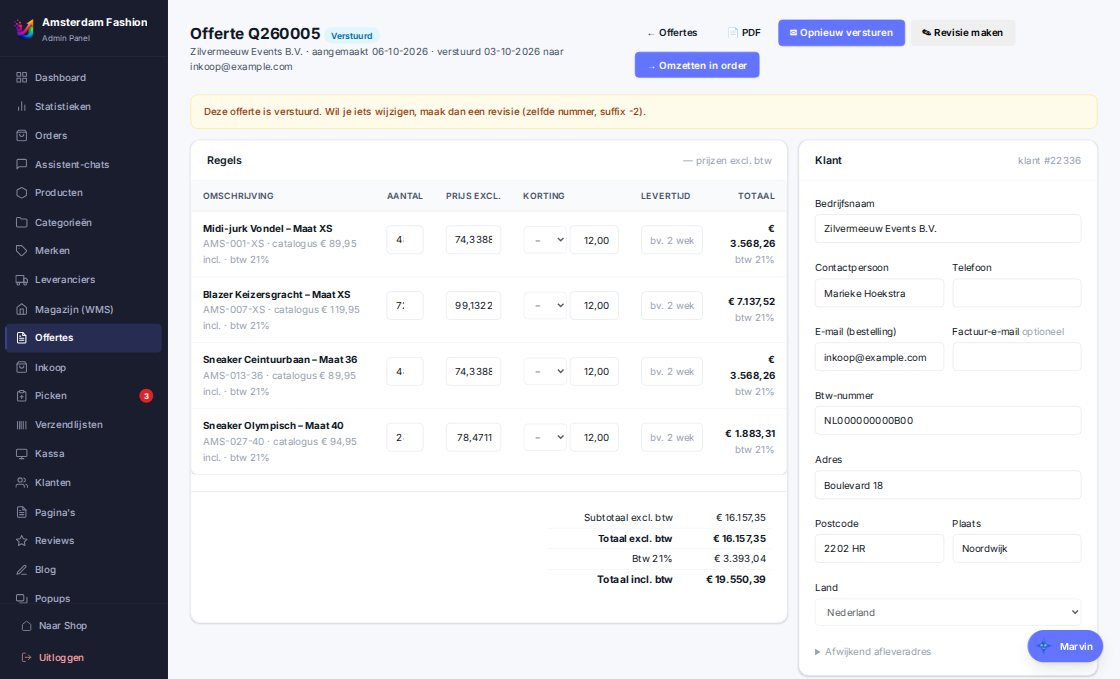Screen dimensions: 1120x679
Task: Click the Merken tag icon
Action: 21,251
